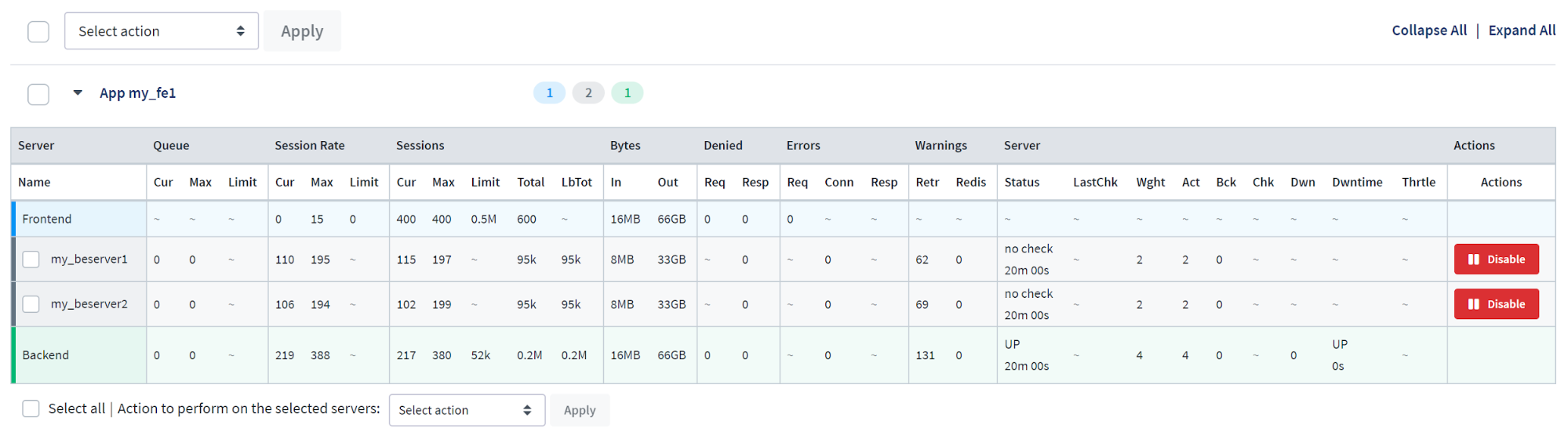
Task: Open the App my_fe1 link
Action: (x=137, y=93)
